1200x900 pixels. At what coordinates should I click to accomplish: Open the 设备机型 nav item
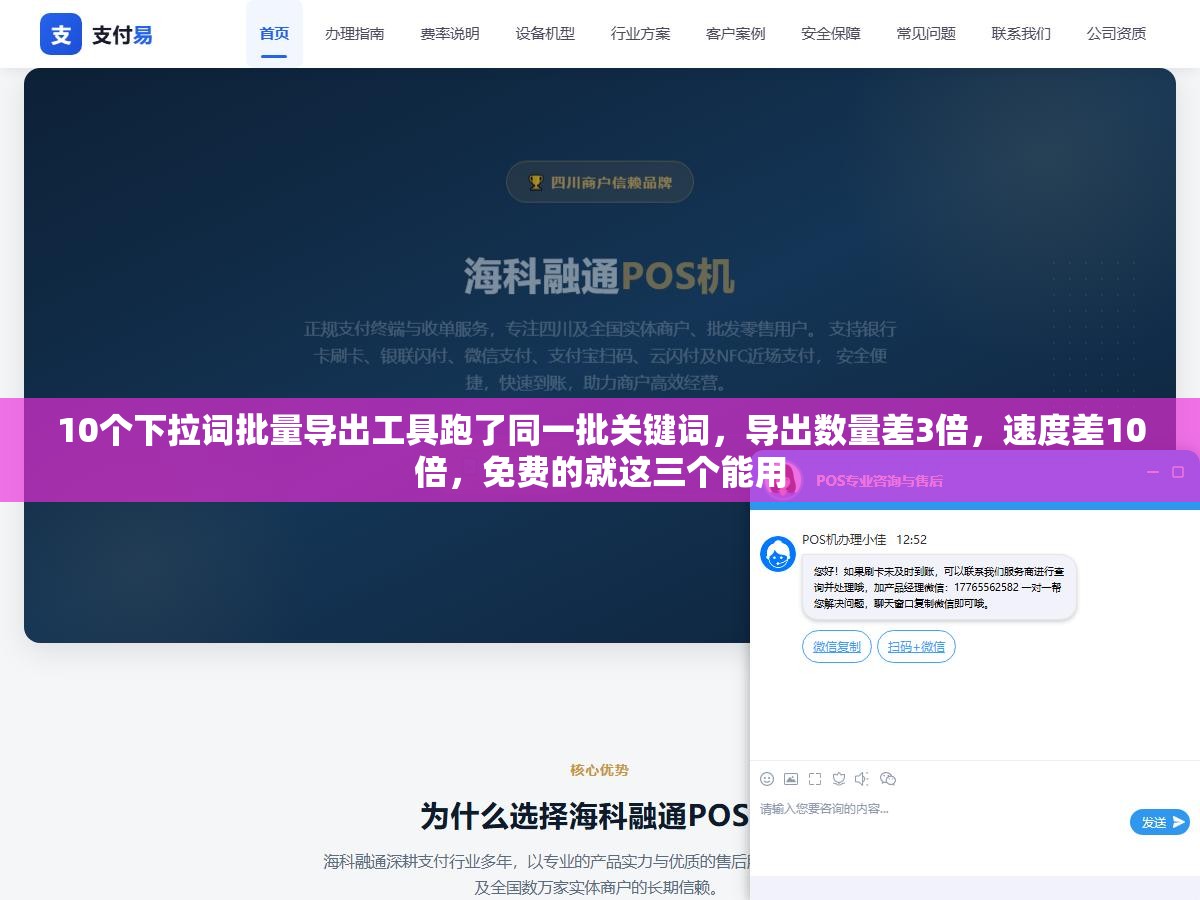pyautogui.click(x=545, y=33)
